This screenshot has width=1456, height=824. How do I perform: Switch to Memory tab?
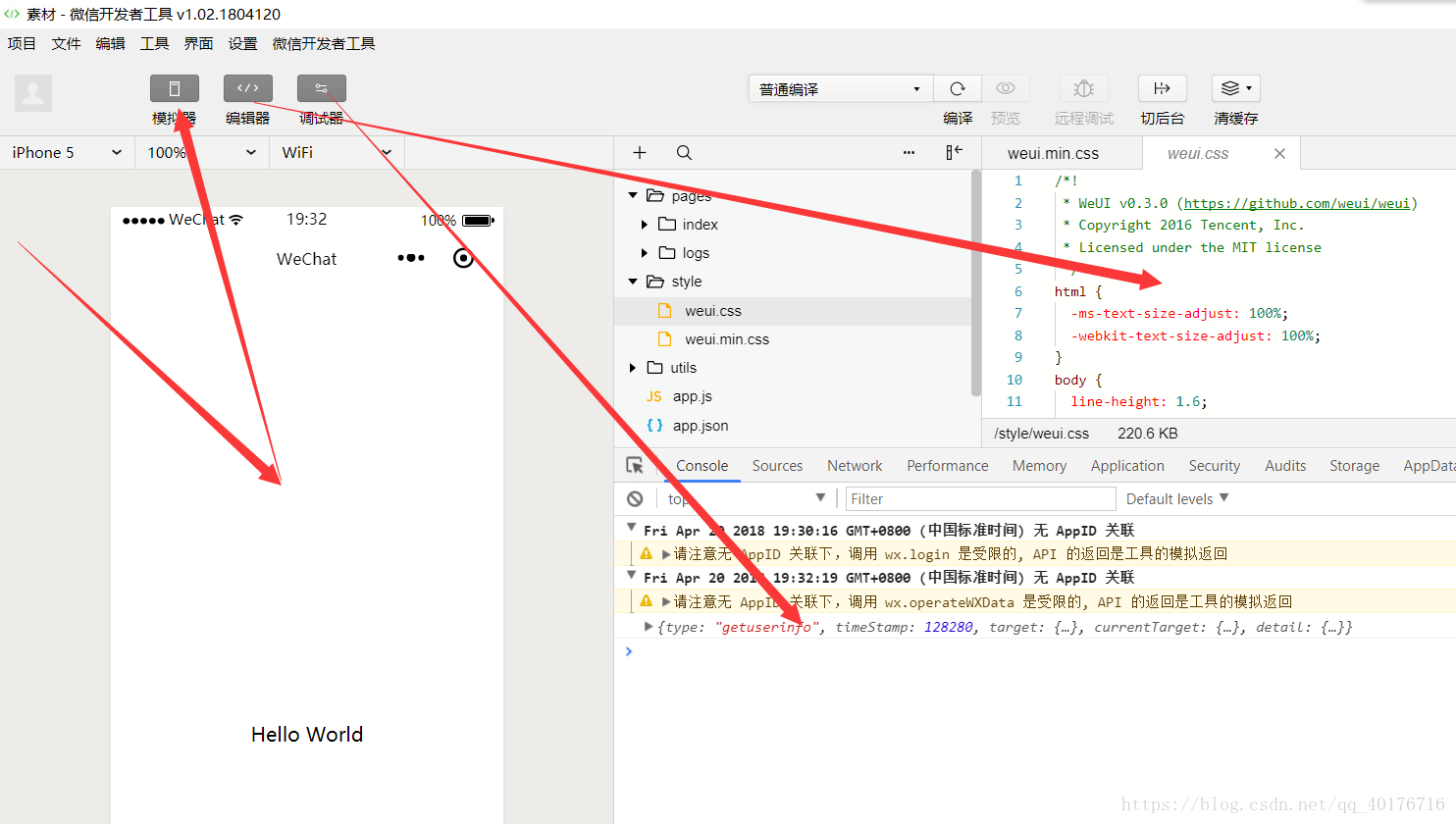point(1039,466)
